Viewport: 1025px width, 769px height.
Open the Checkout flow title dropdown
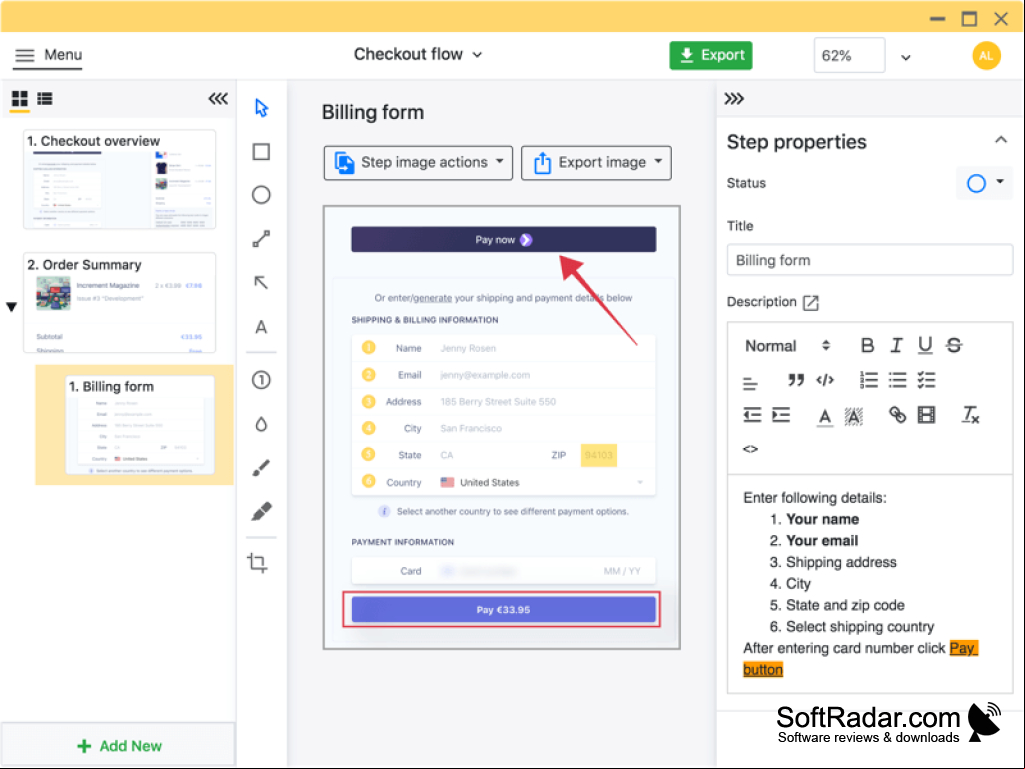pos(418,54)
